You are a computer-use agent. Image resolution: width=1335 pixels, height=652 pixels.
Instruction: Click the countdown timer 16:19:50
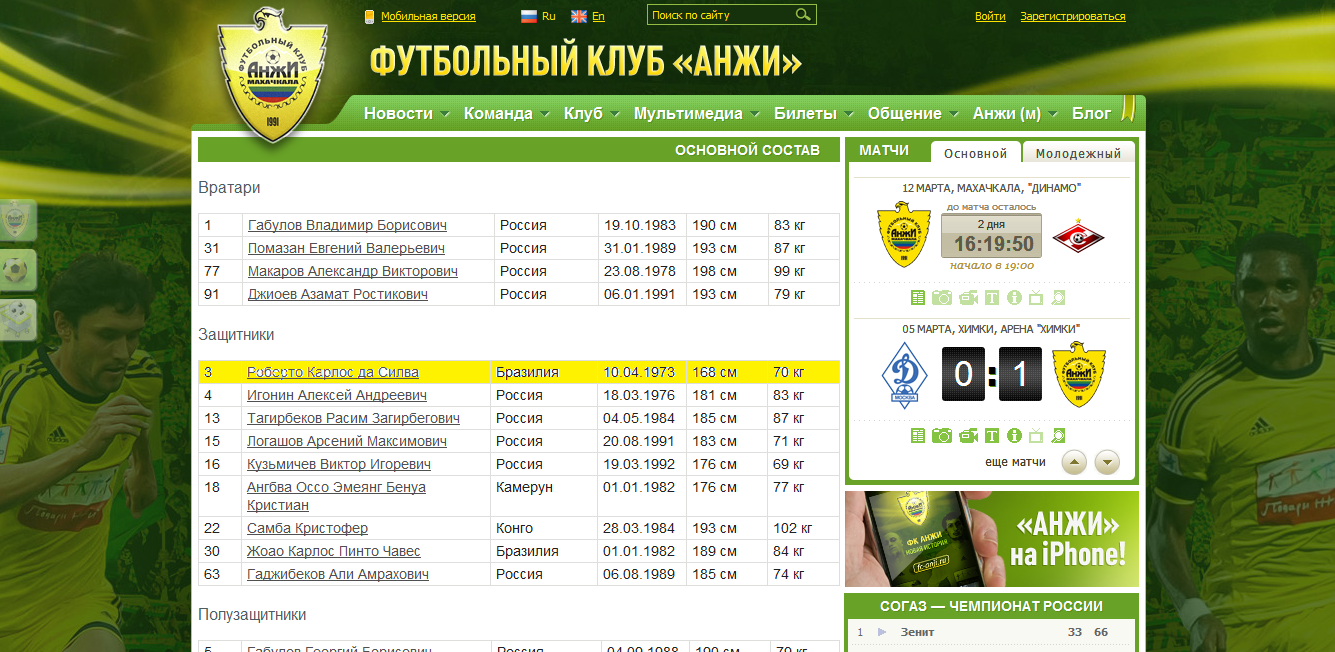pos(992,244)
